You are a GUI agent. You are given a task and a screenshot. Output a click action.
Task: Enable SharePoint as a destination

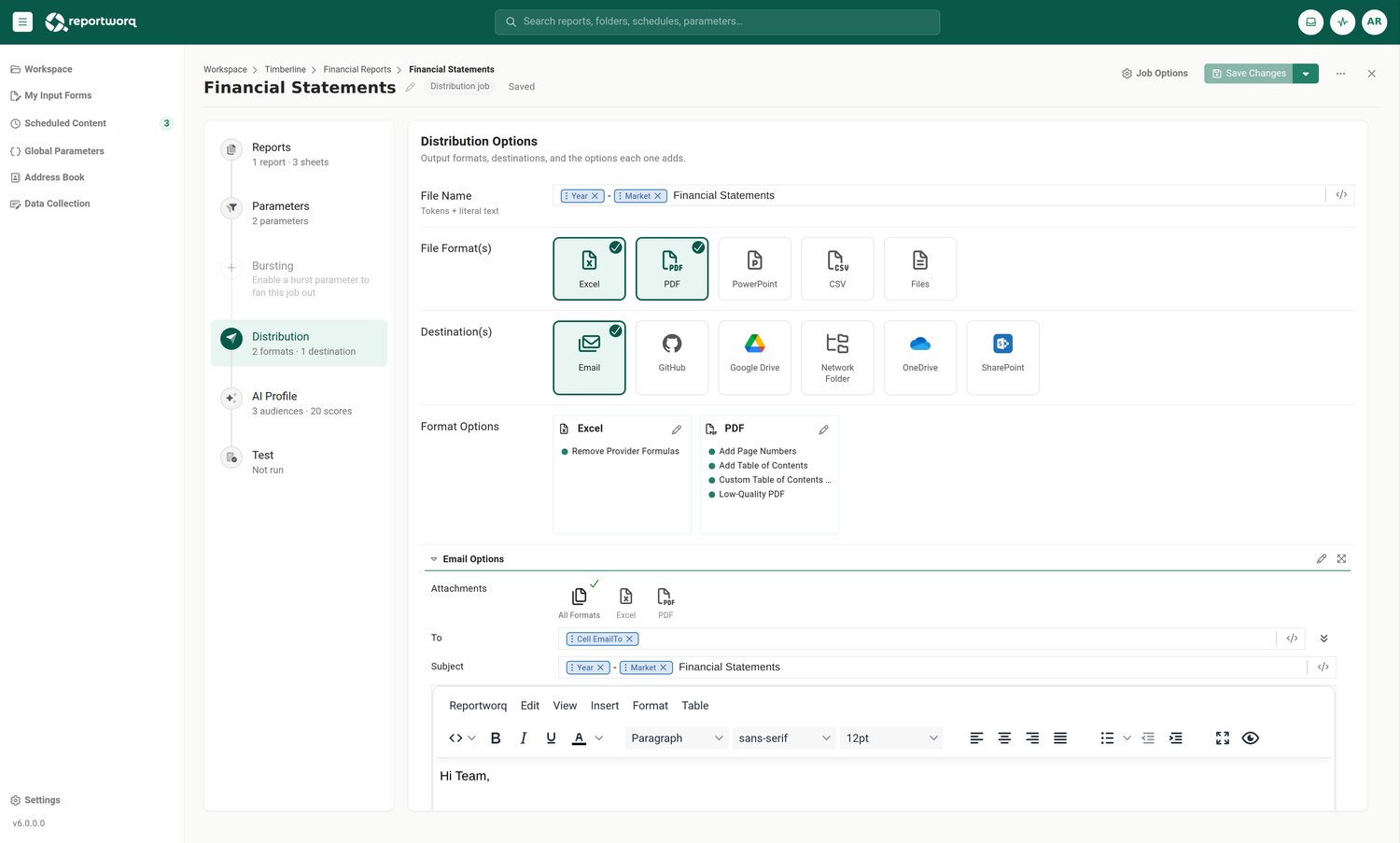pos(1003,358)
